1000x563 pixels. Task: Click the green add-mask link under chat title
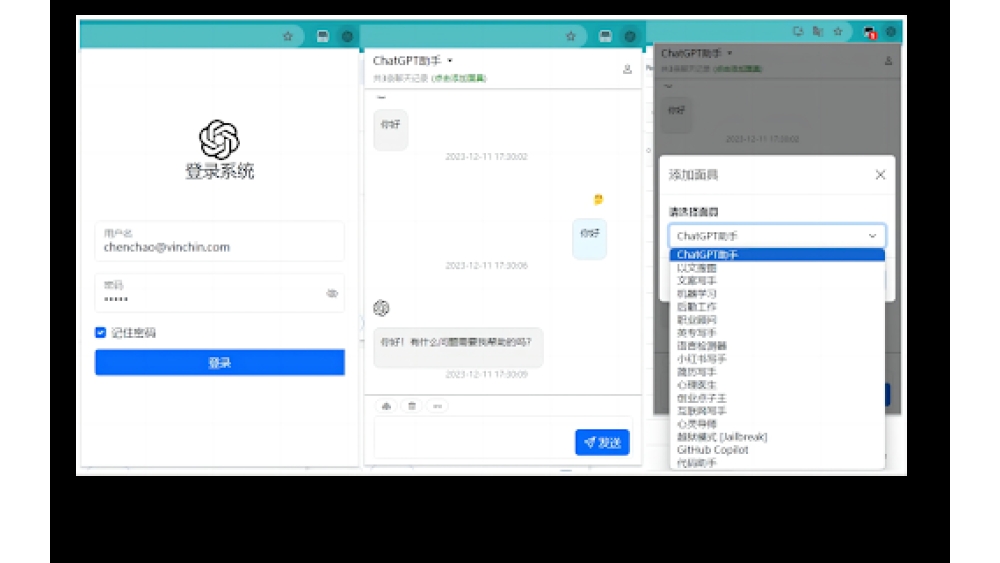(459, 78)
